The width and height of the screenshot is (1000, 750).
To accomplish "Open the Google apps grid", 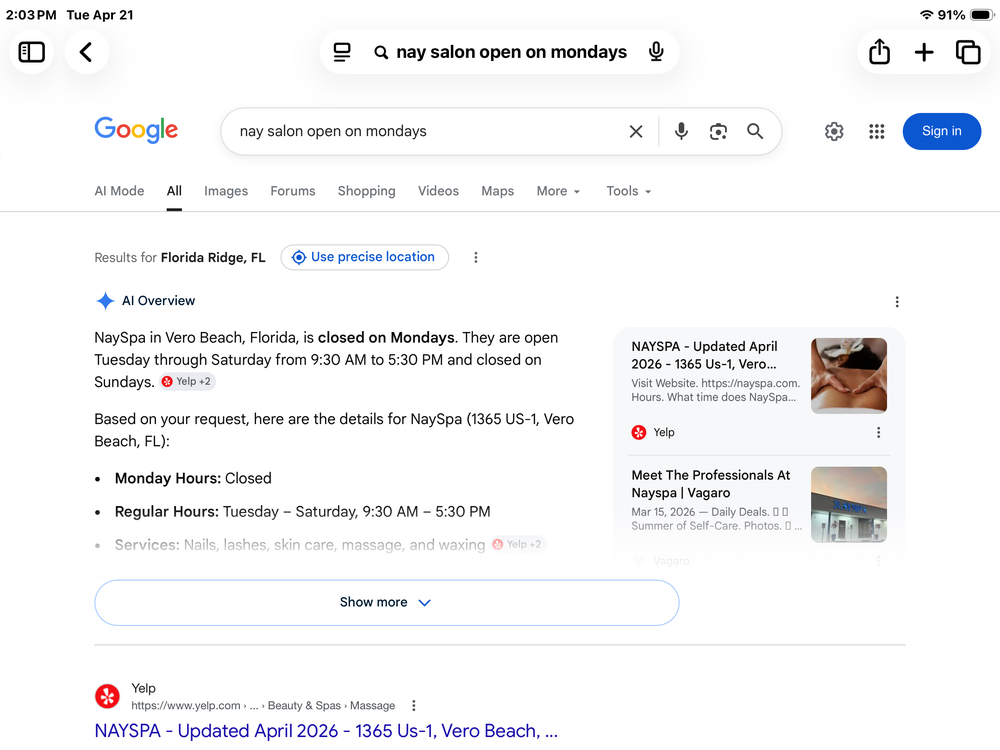I will pos(877,131).
